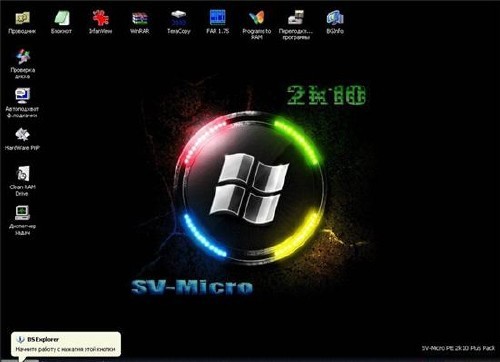The image size is (500, 362).
Task: Select the TeraCopy desktop icon
Action: (x=179, y=22)
